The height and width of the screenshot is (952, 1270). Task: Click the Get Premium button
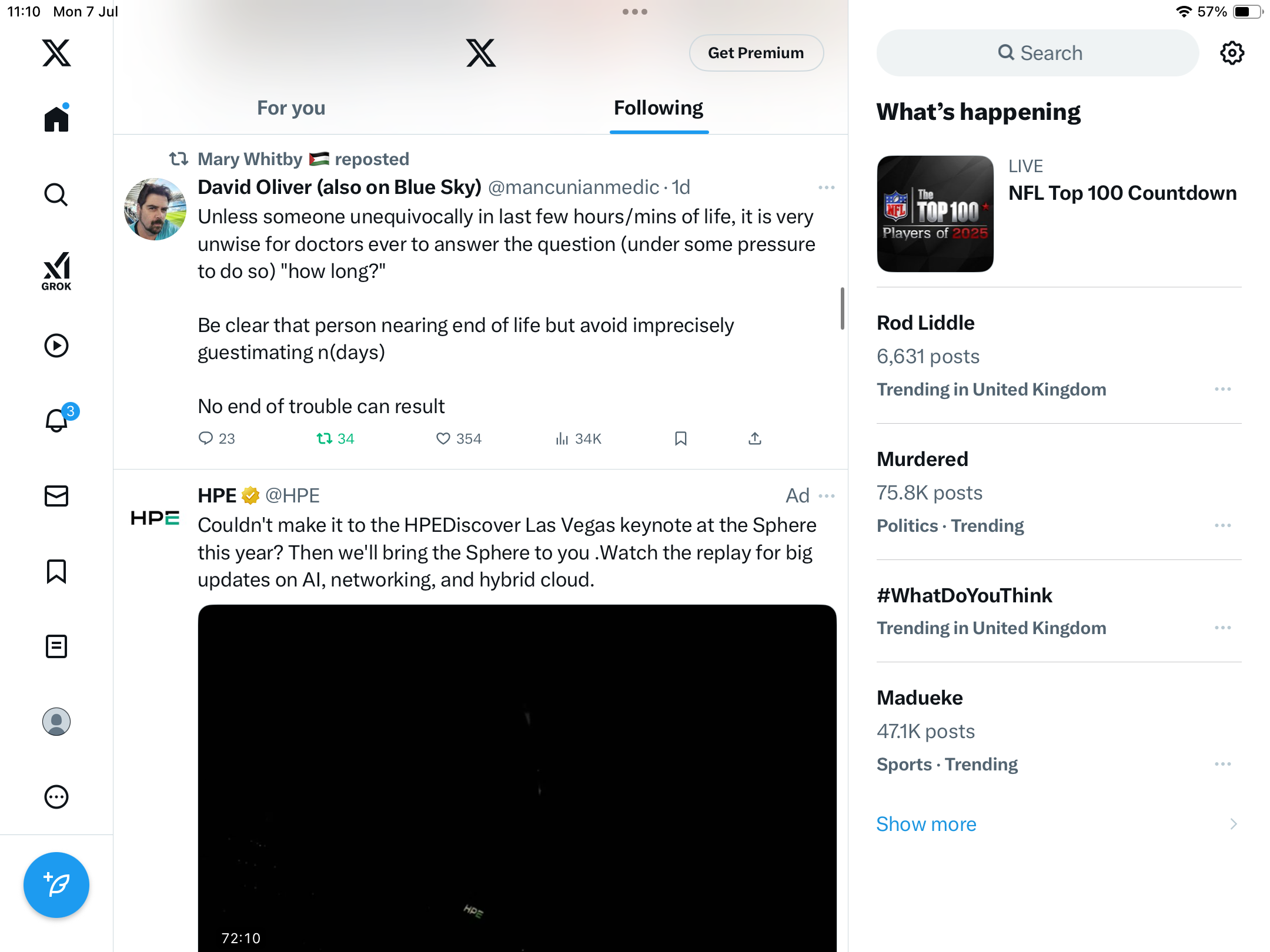coord(756,53)
